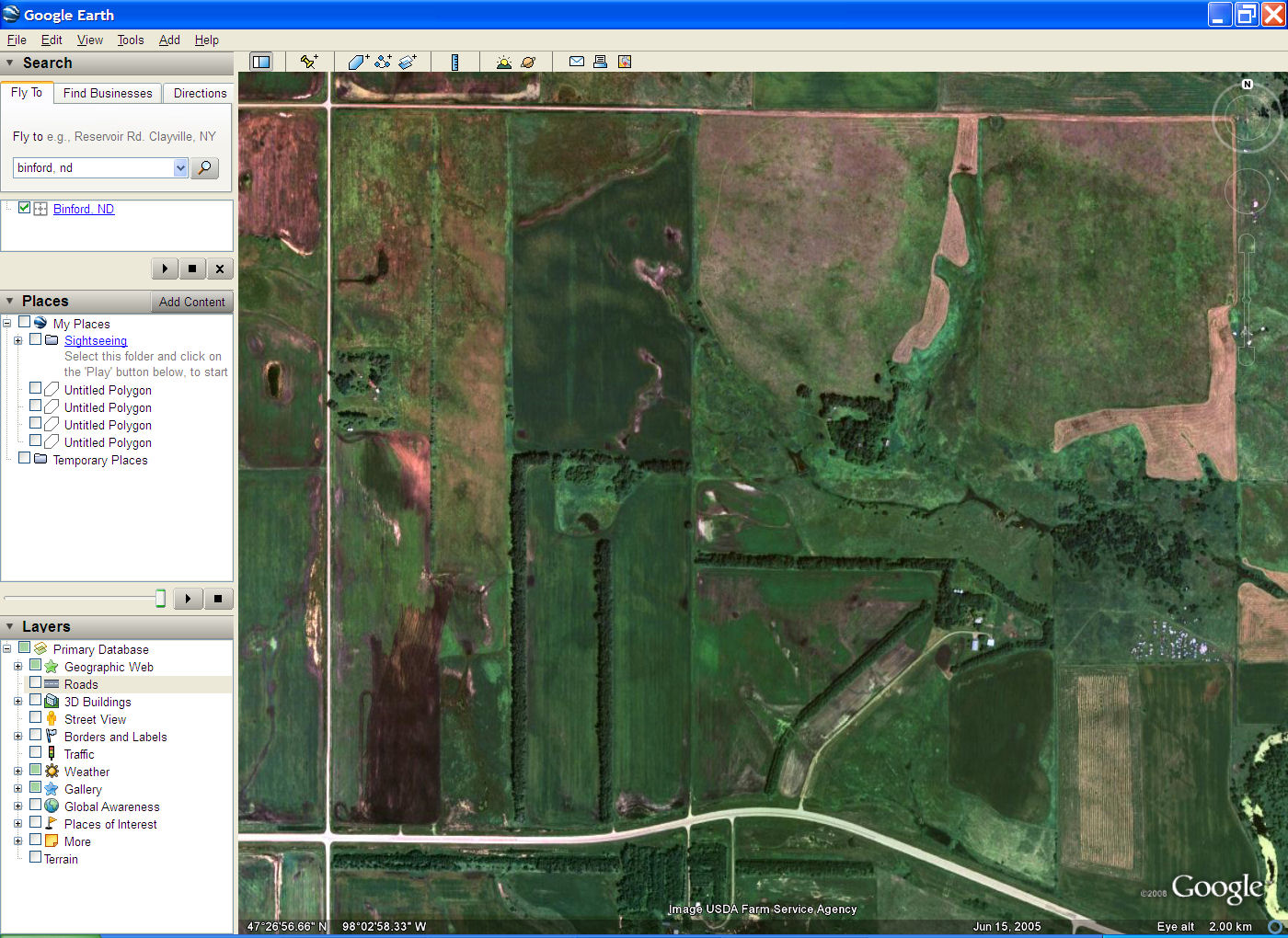Click the look joystick compass ring

tap(1248, 117)
